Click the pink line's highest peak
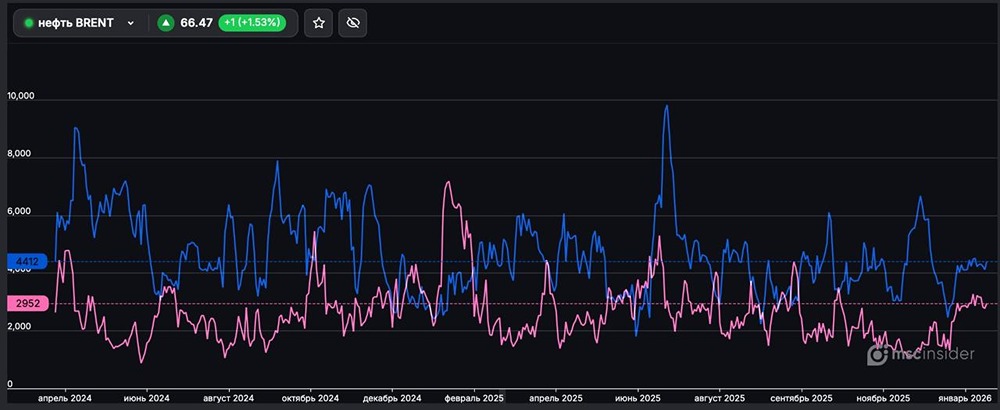 click(447, 182)
